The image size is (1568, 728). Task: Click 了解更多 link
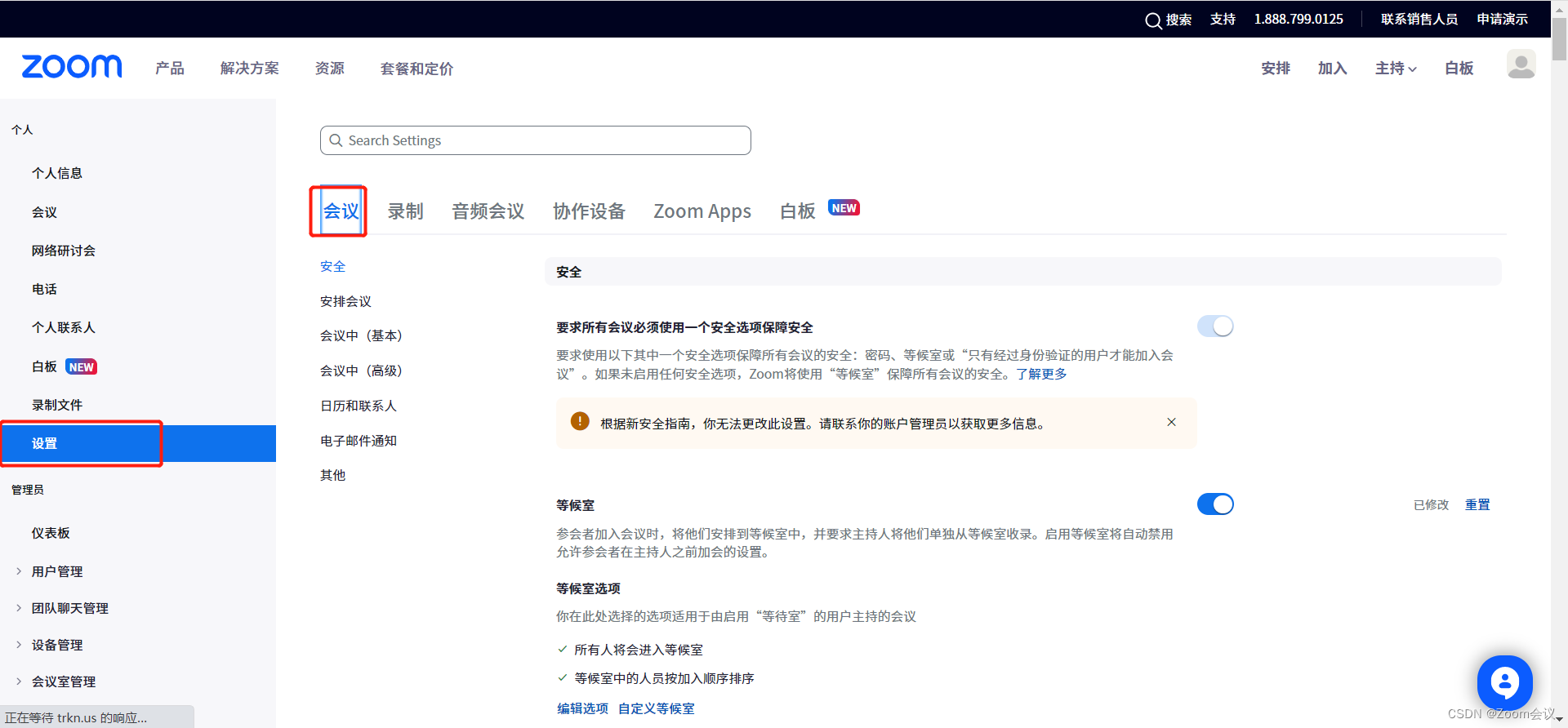[1041, 374]
